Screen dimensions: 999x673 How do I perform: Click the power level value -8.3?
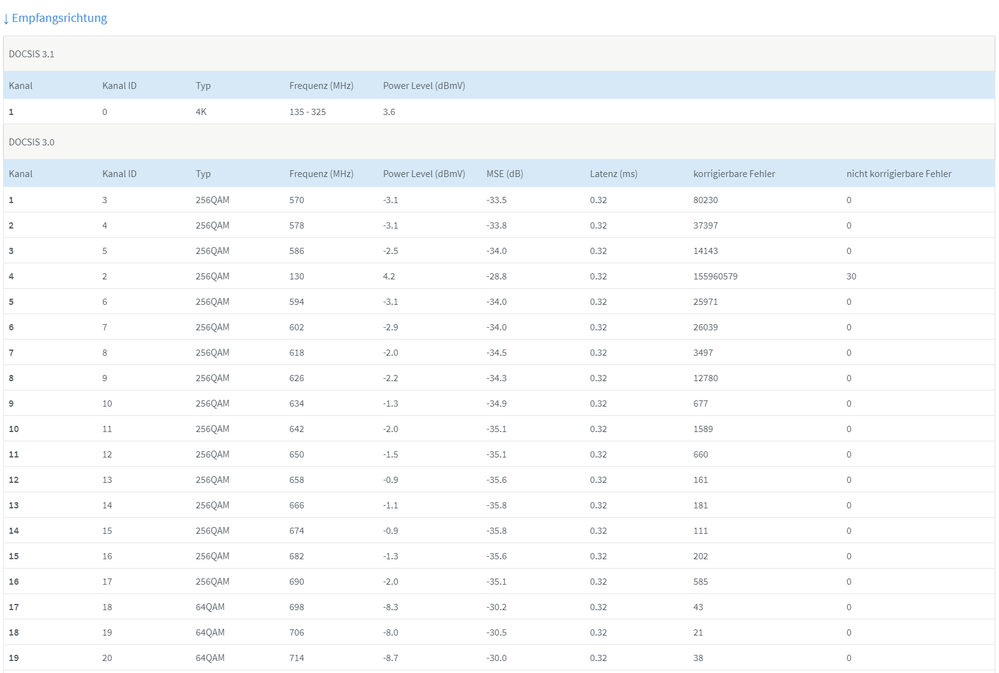391,608
